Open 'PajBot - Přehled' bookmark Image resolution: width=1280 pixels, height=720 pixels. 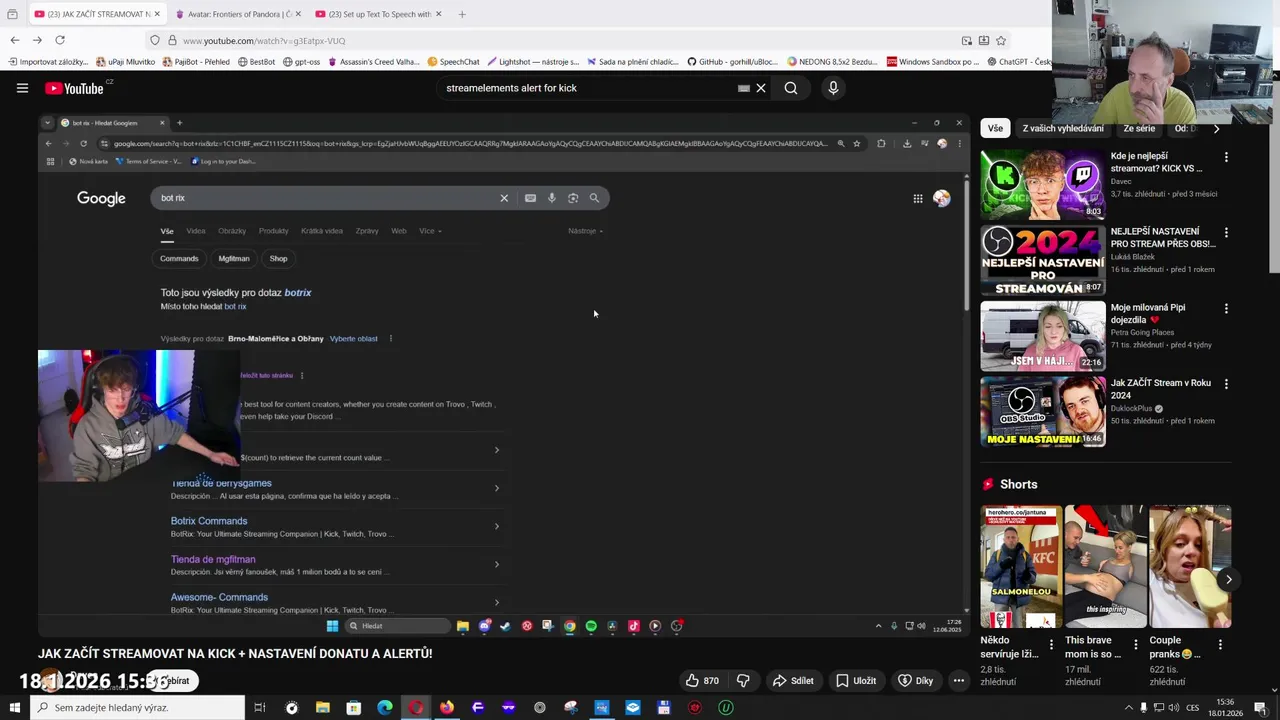tap(196, 62)
